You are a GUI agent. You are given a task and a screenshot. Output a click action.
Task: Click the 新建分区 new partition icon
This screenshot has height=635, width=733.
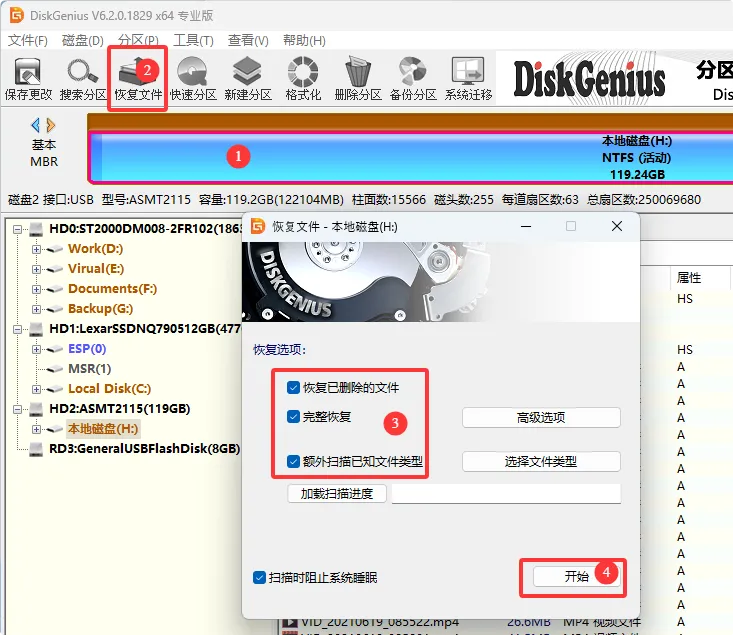pos(248,79)
